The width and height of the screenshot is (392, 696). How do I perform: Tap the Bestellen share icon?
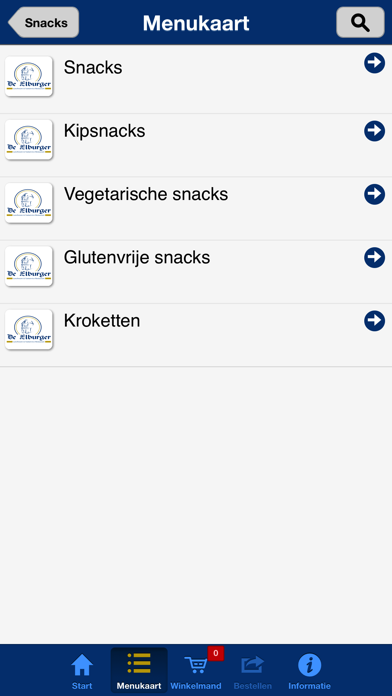[253, 671]
